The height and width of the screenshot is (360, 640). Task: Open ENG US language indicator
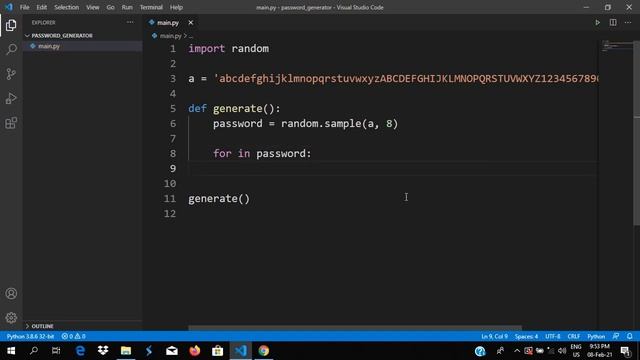click(x=576, y=351)
